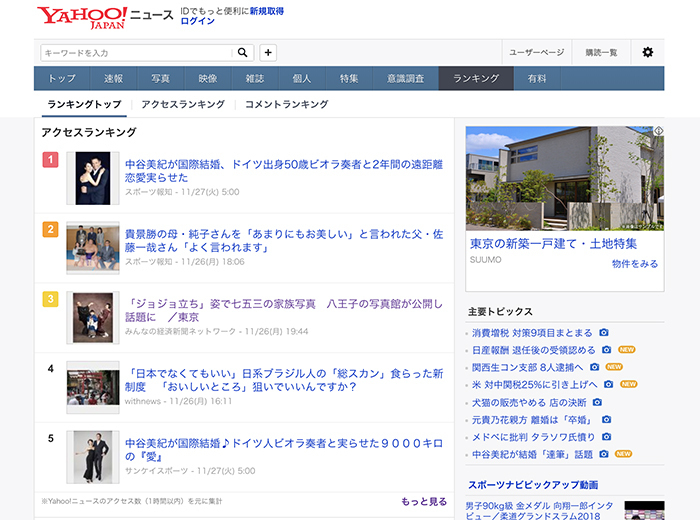Select the コメントランキング sub-tab
This screenshot has width=700, height=520.
286,104
